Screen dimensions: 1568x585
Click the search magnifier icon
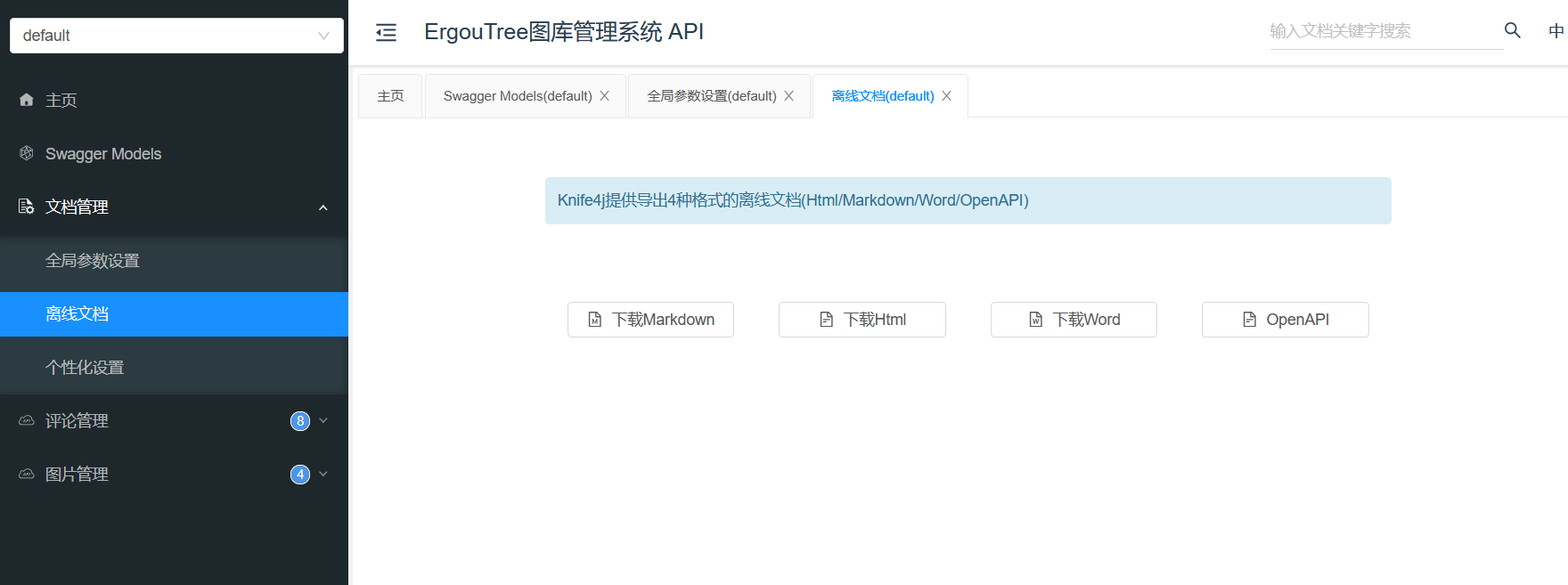click(1512, 30)
